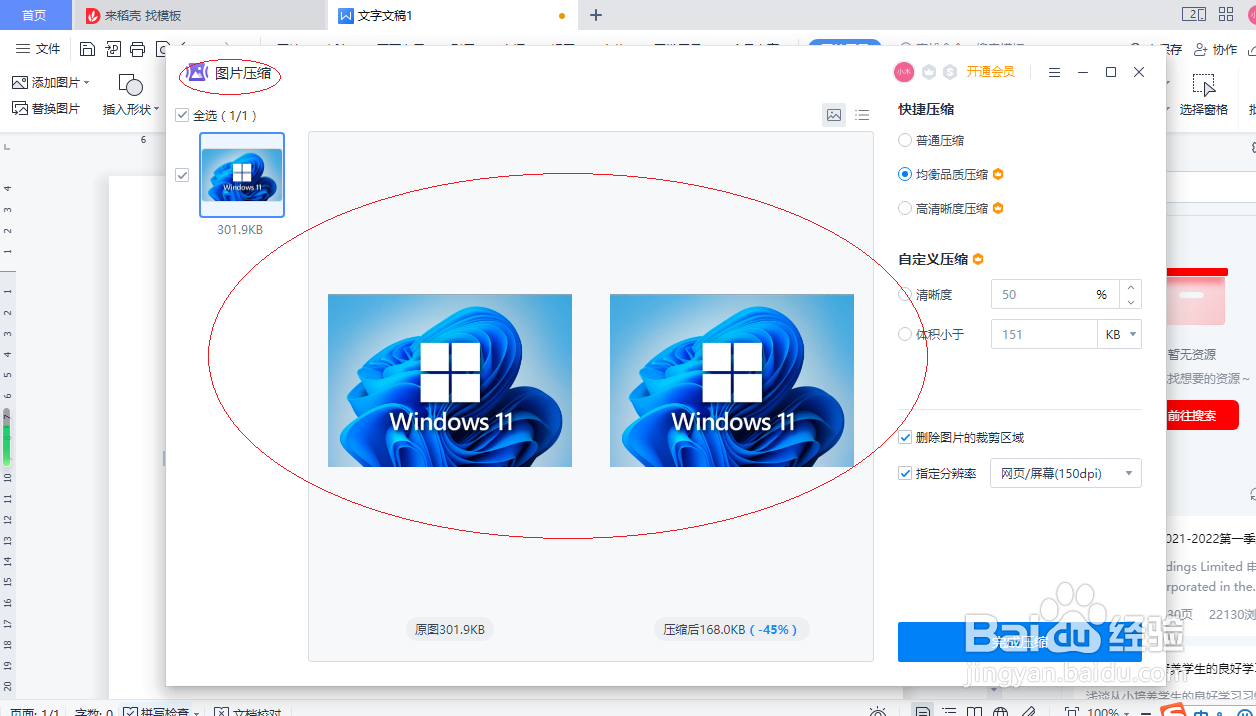Click the premium badge next to HD compression
Image resolution: width=1256 pixels, height=716 pixels.
pos(998,208)
